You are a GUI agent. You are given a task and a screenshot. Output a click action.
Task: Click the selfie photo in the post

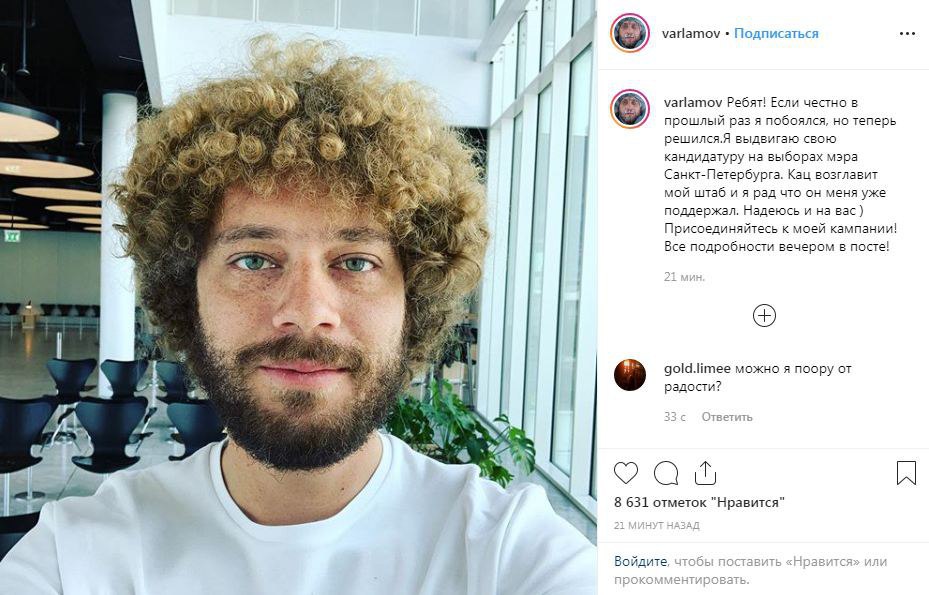299,298
